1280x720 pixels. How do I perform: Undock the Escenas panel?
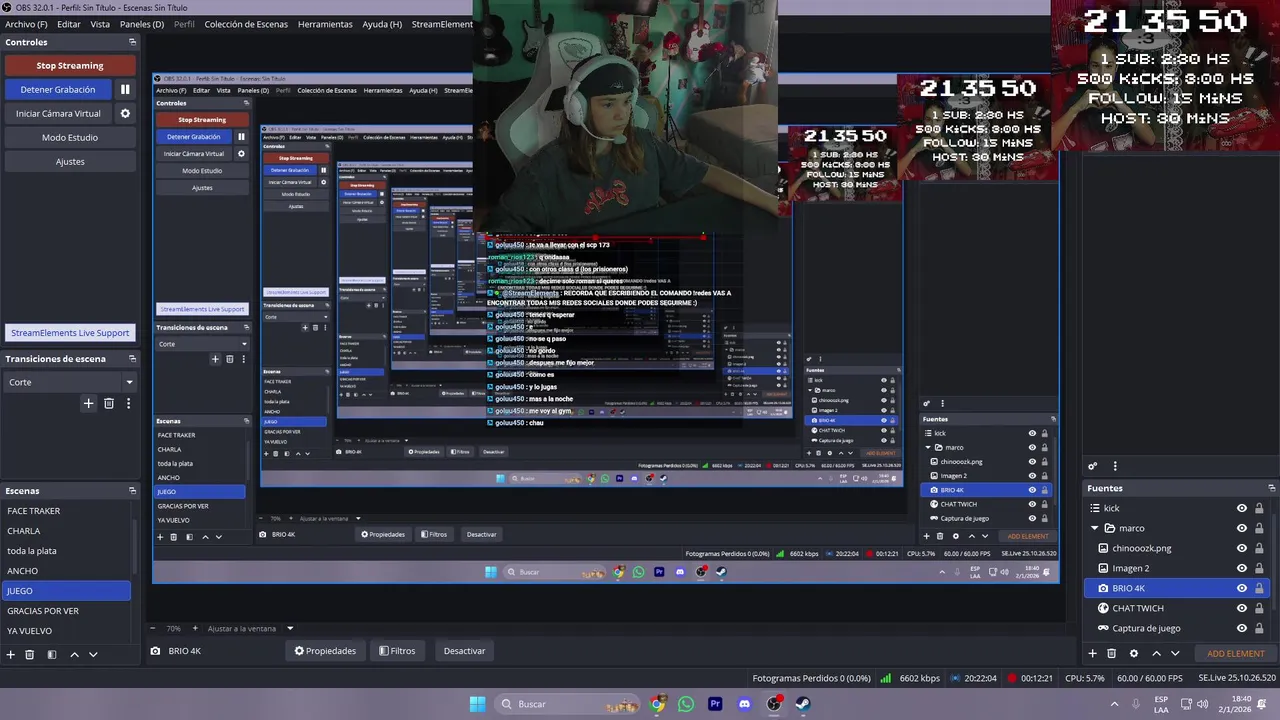[x=132, y=491]
